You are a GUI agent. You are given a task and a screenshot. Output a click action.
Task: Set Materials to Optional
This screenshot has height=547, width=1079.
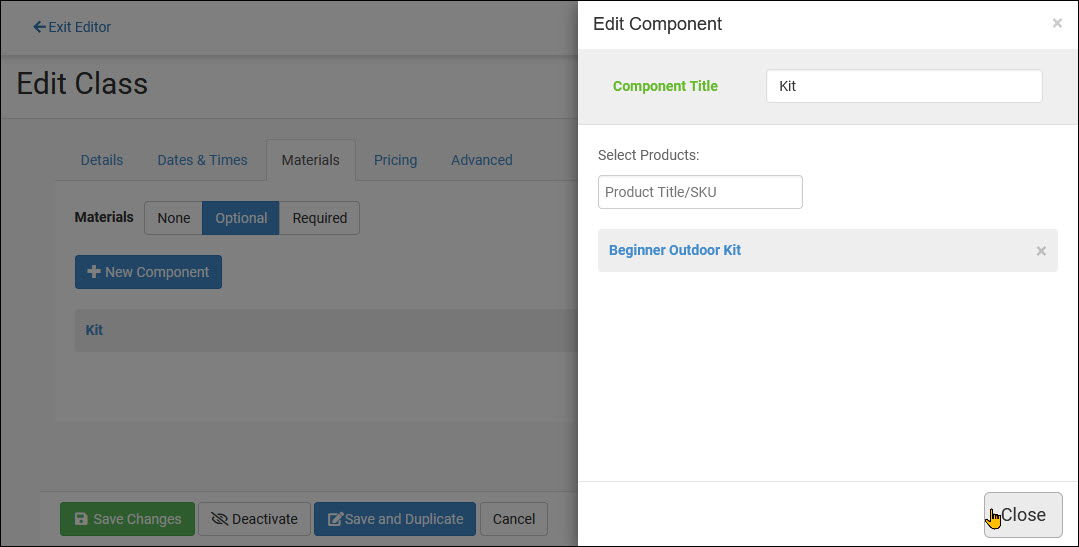tap(241, 218)
